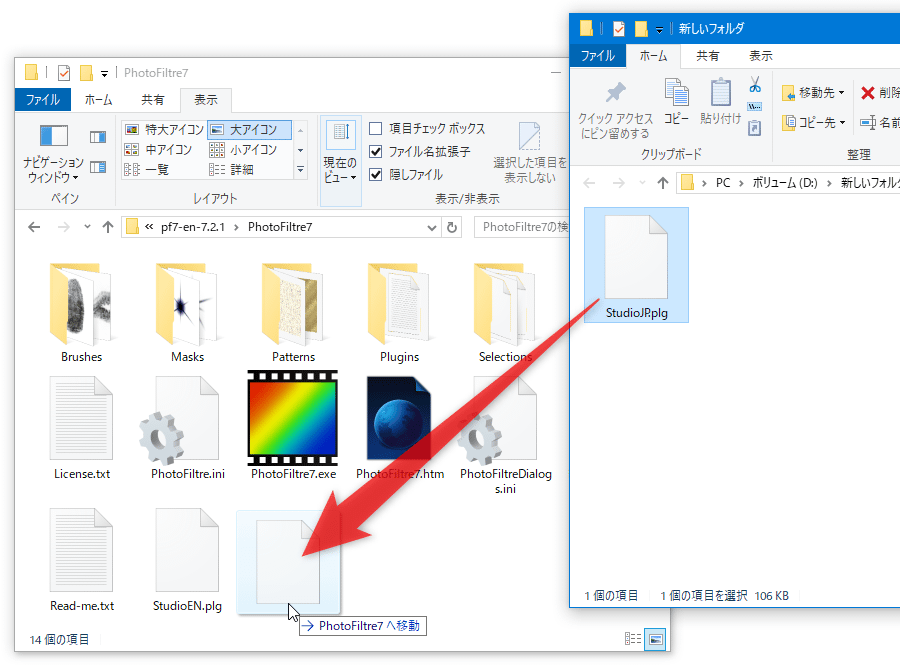
Task: Click Refresh button in PhotoFiltre7 address bar
Action: coord(452,227)
